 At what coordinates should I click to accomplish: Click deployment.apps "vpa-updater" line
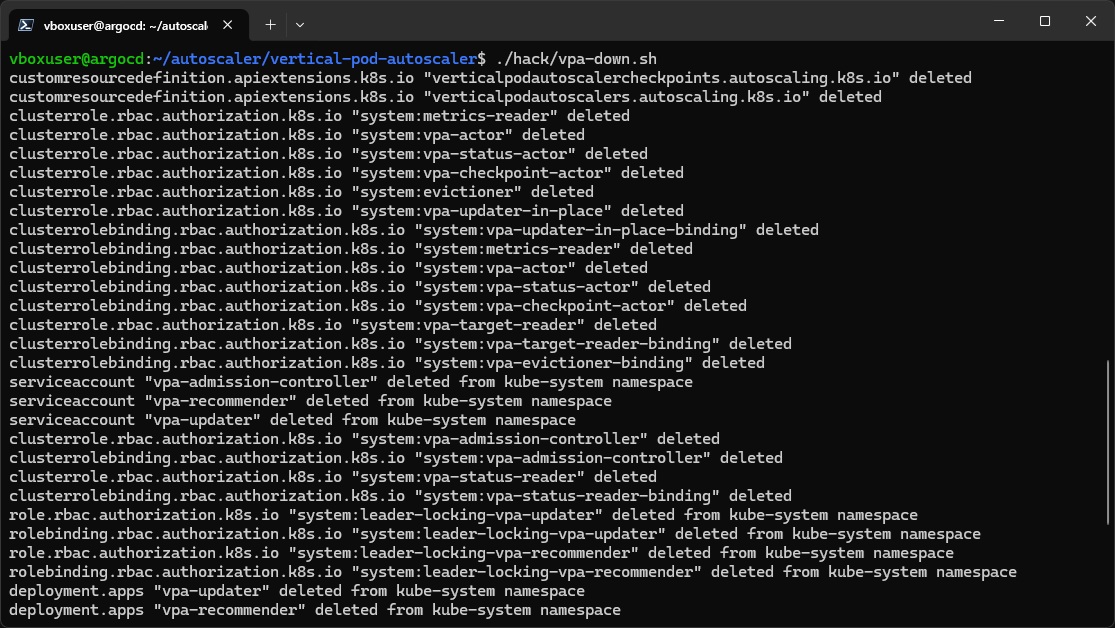tap(297, 591)
